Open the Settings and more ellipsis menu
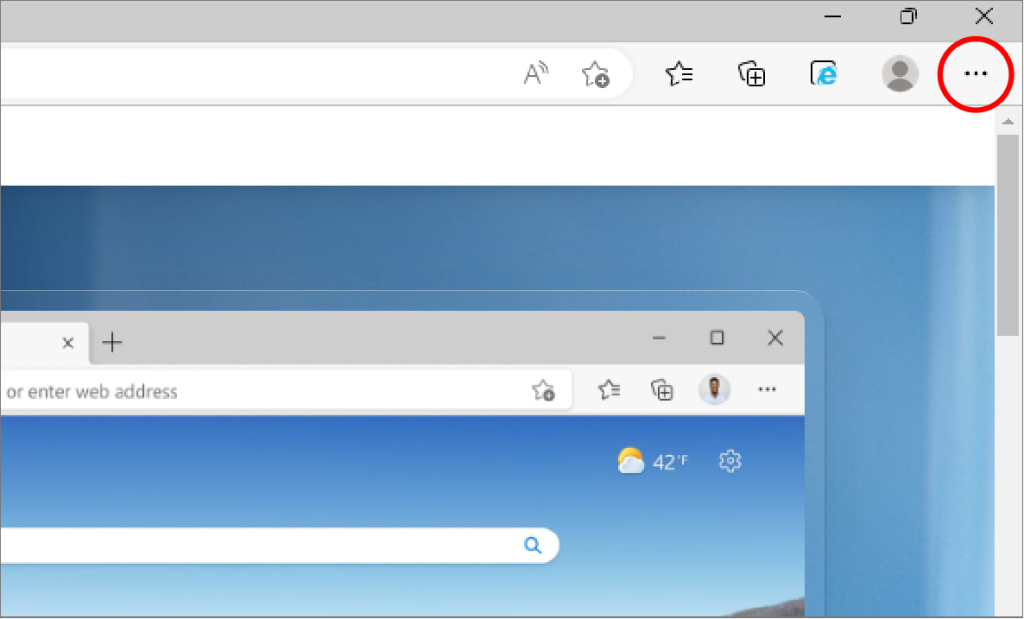 (x=975, y=74)
